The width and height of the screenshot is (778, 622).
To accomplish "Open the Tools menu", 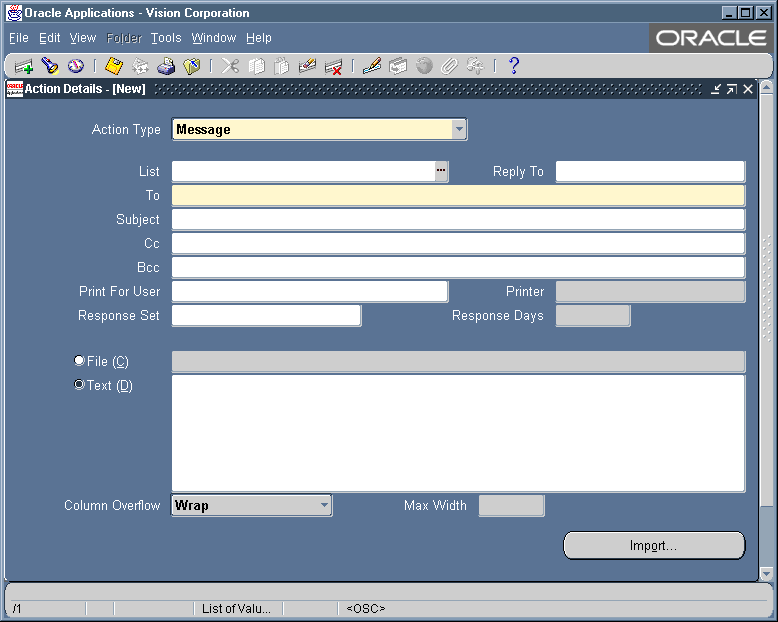I will coord(166,38).
